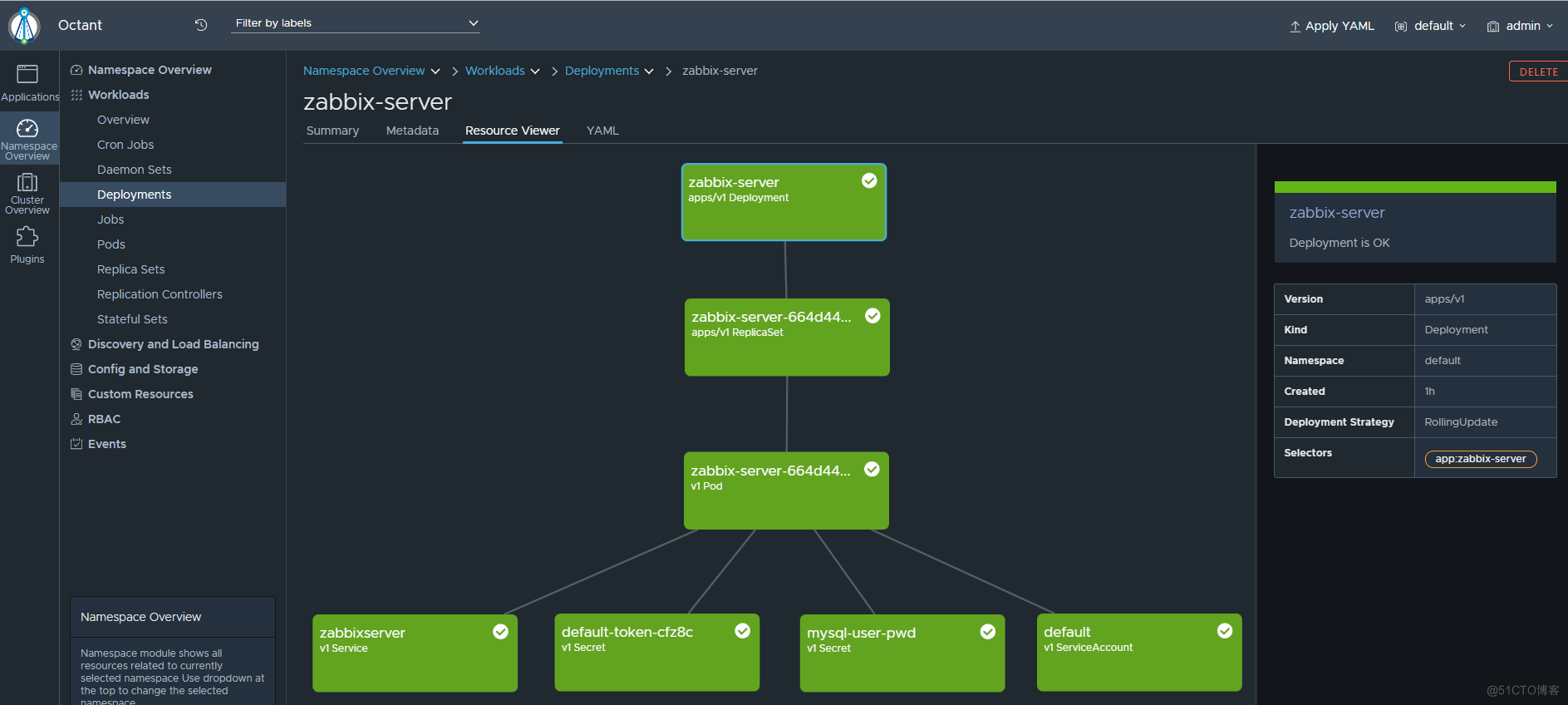Viewport: 1568px width, 705px height.
Task: Click the DELETE button
Action: pyautogui.click(x=1538, y=71)
